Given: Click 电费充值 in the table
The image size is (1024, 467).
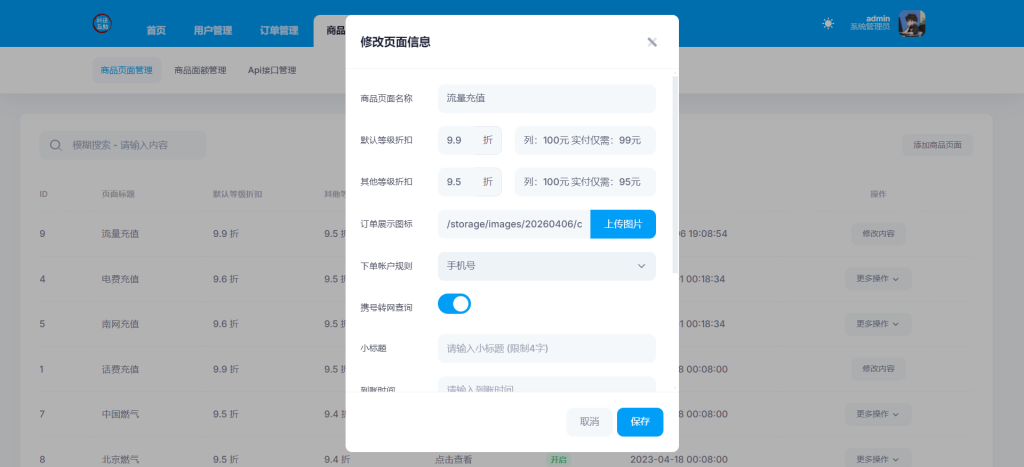Looking at the screenshot, I should [120, 279].
